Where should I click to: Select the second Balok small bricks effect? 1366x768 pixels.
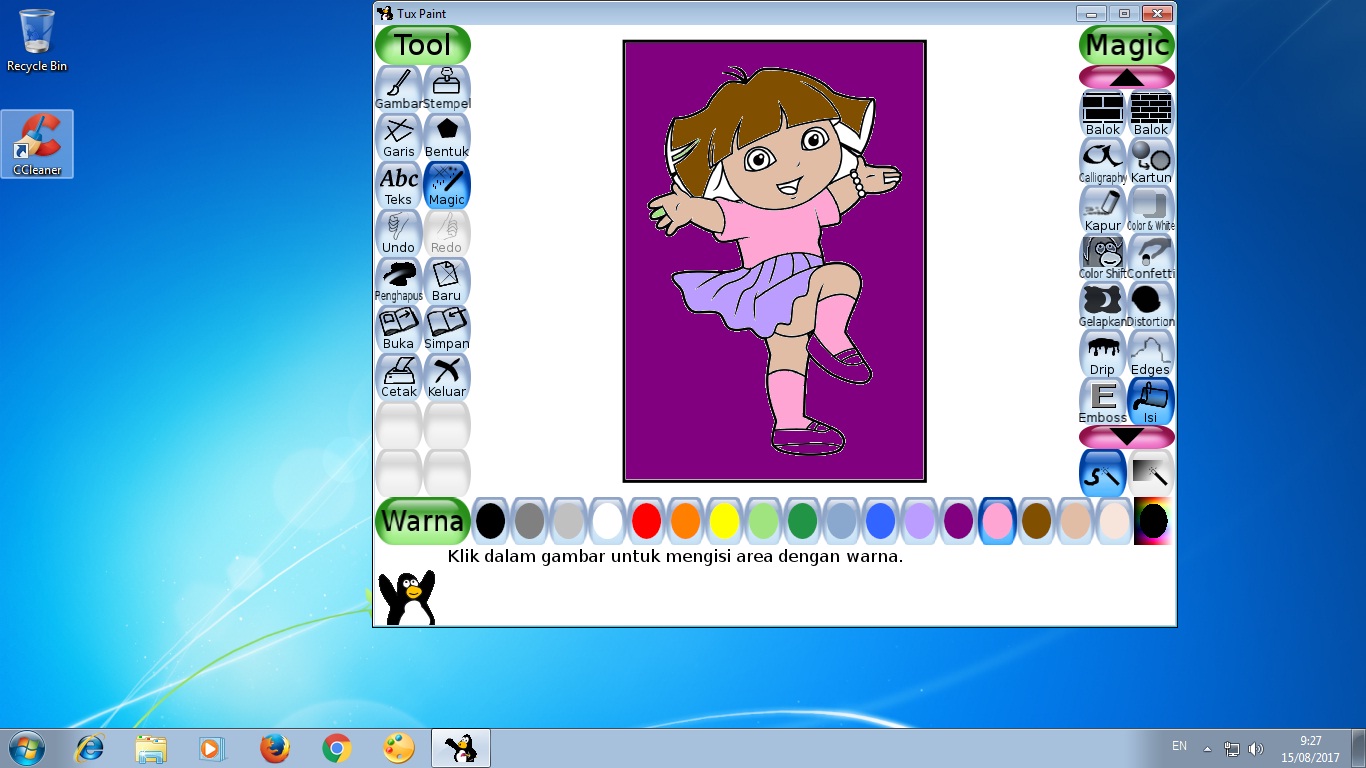point(1151,113)
